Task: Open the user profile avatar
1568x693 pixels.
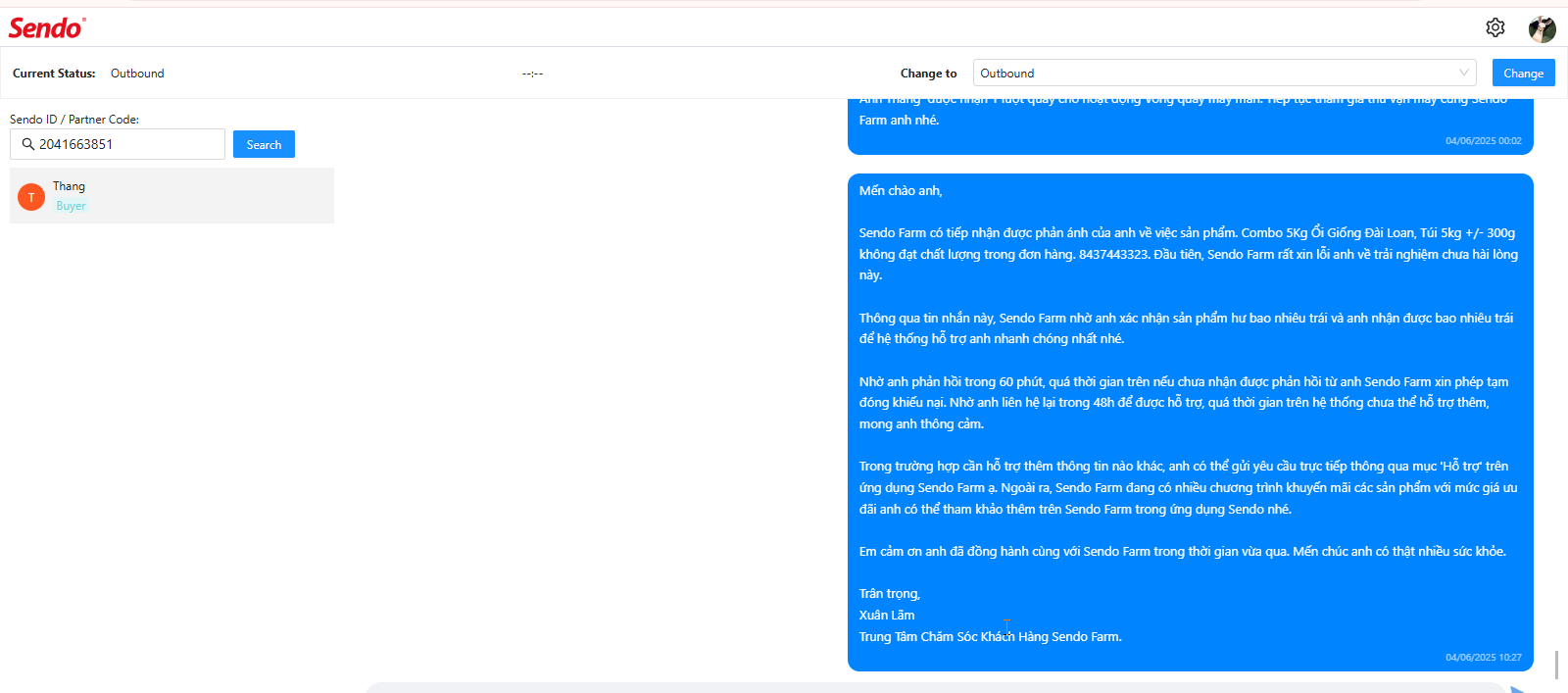Action: [x=1543, y=28]
